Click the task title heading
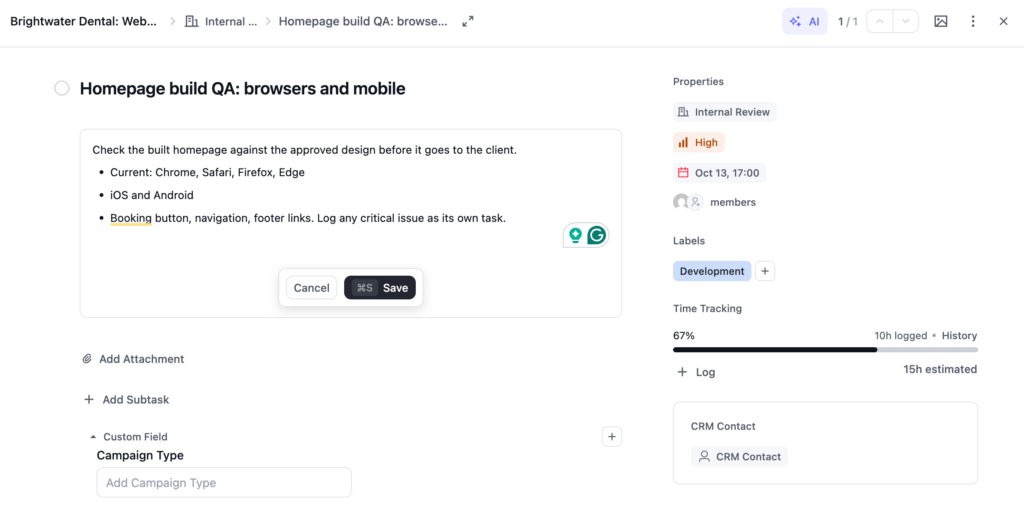Viewport: 1024px width, 509px height. [242, 88]
